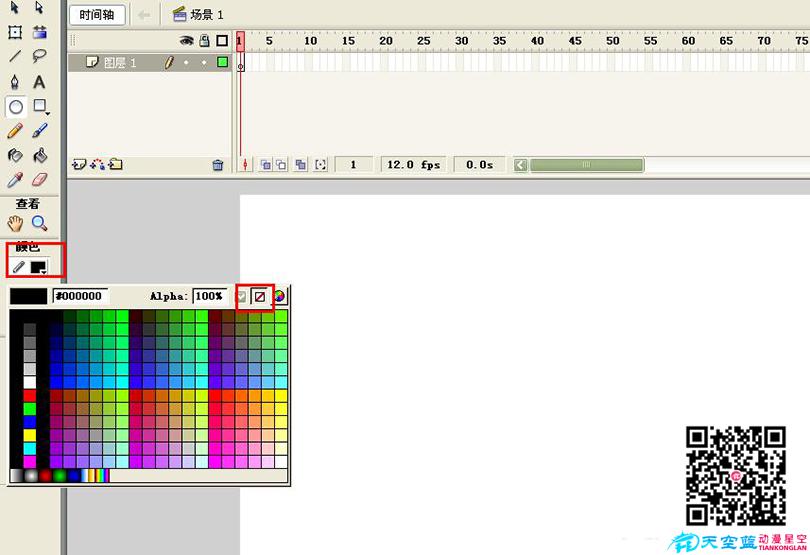Pick the magenta swatch in left column
Image resolution: width=810 pixels, height=555 pixels.
[30, 462]
